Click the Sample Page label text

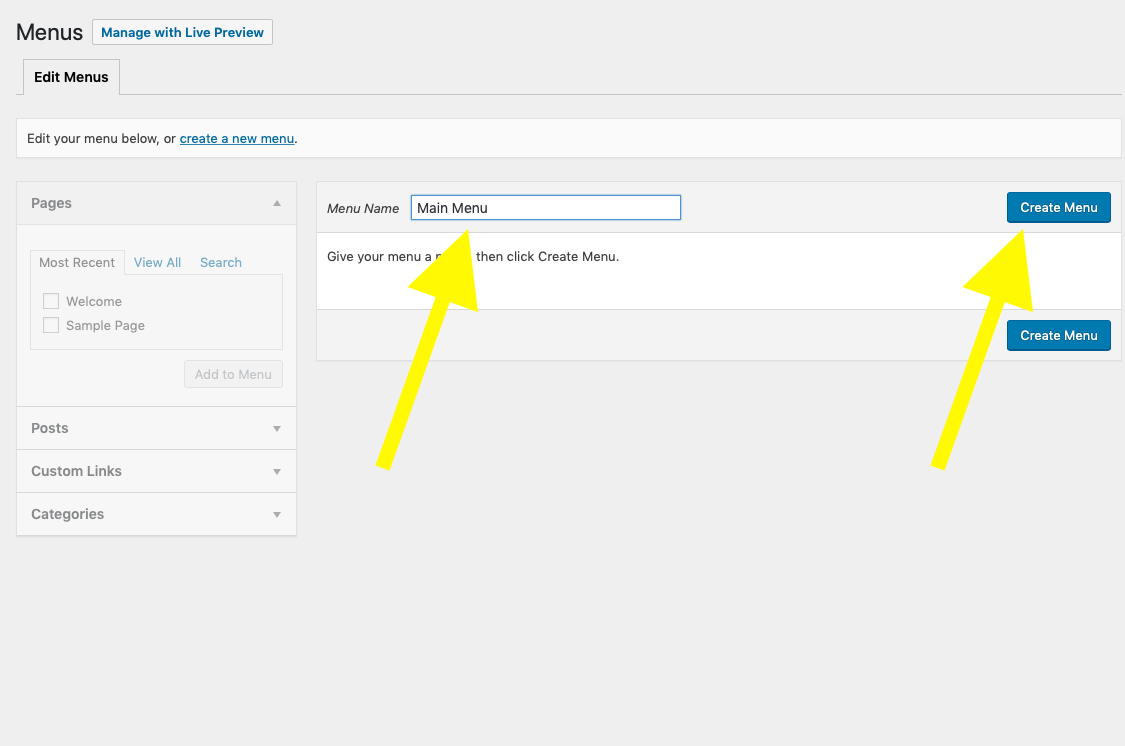pos(105,325)
